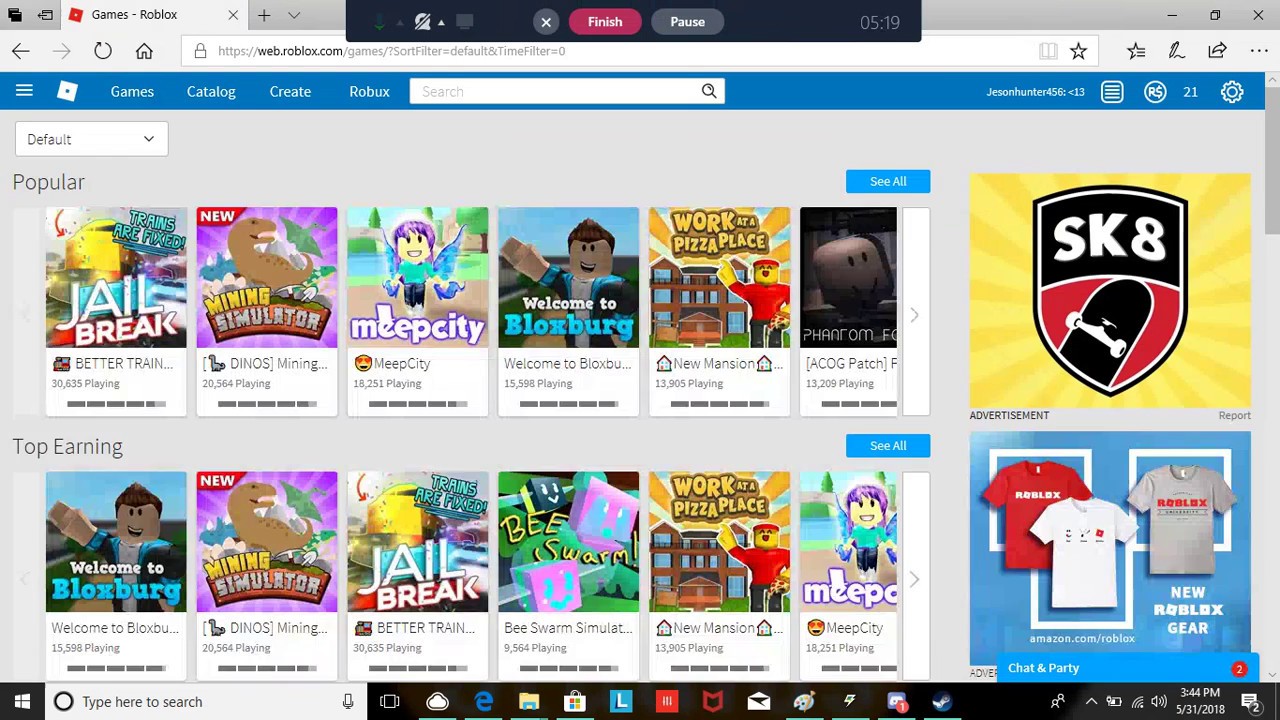This screenshot has width=1280, height=720.
Task: Open Games in navigation bar
Action: tap(132, 91)
